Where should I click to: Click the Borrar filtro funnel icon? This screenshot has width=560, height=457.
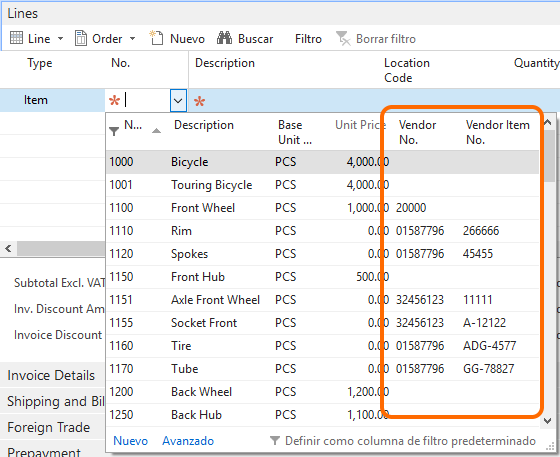click(x=343, y=38)
